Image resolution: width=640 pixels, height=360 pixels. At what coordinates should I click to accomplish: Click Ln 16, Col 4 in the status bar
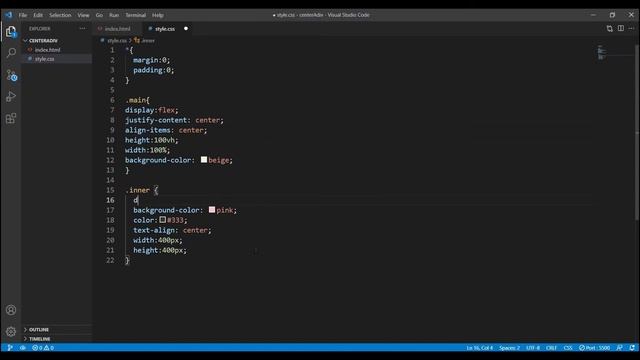[480, 348]
